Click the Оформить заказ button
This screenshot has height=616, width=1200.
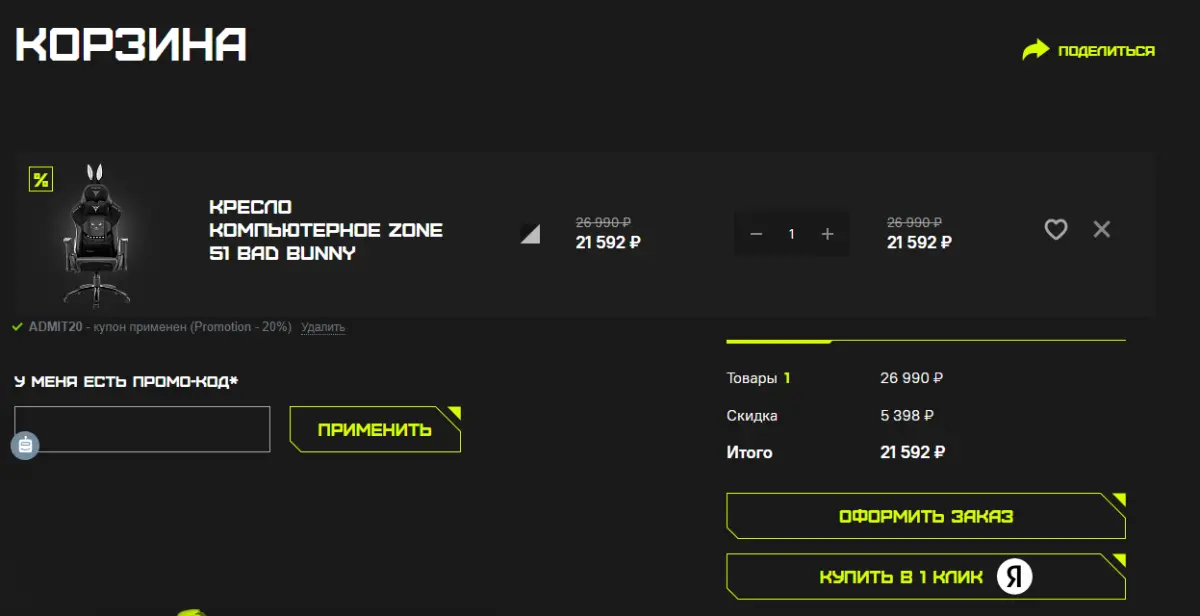point(926,516)
